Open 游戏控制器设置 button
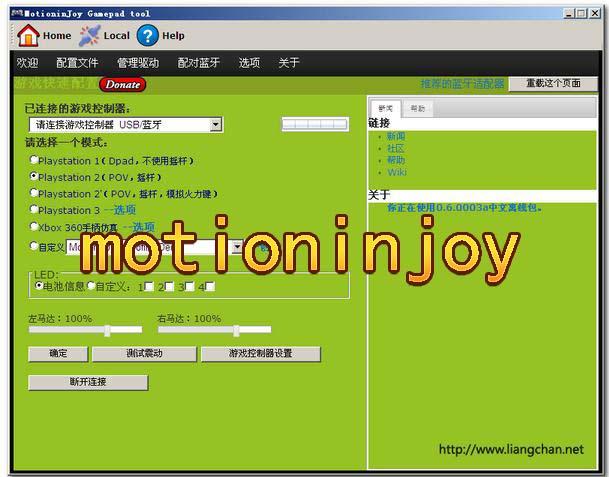 (261, 354)
